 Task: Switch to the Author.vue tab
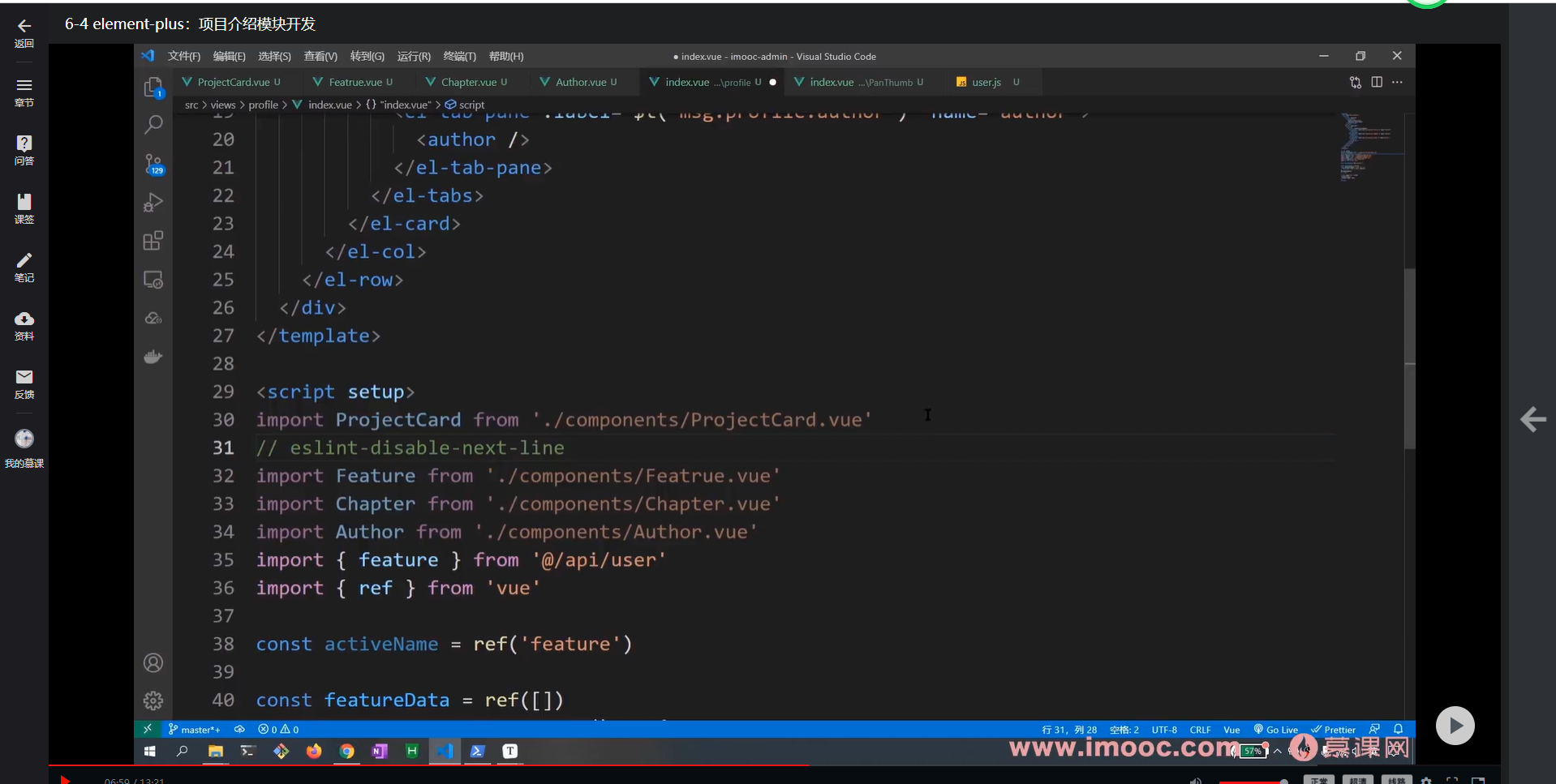(581, 82)
